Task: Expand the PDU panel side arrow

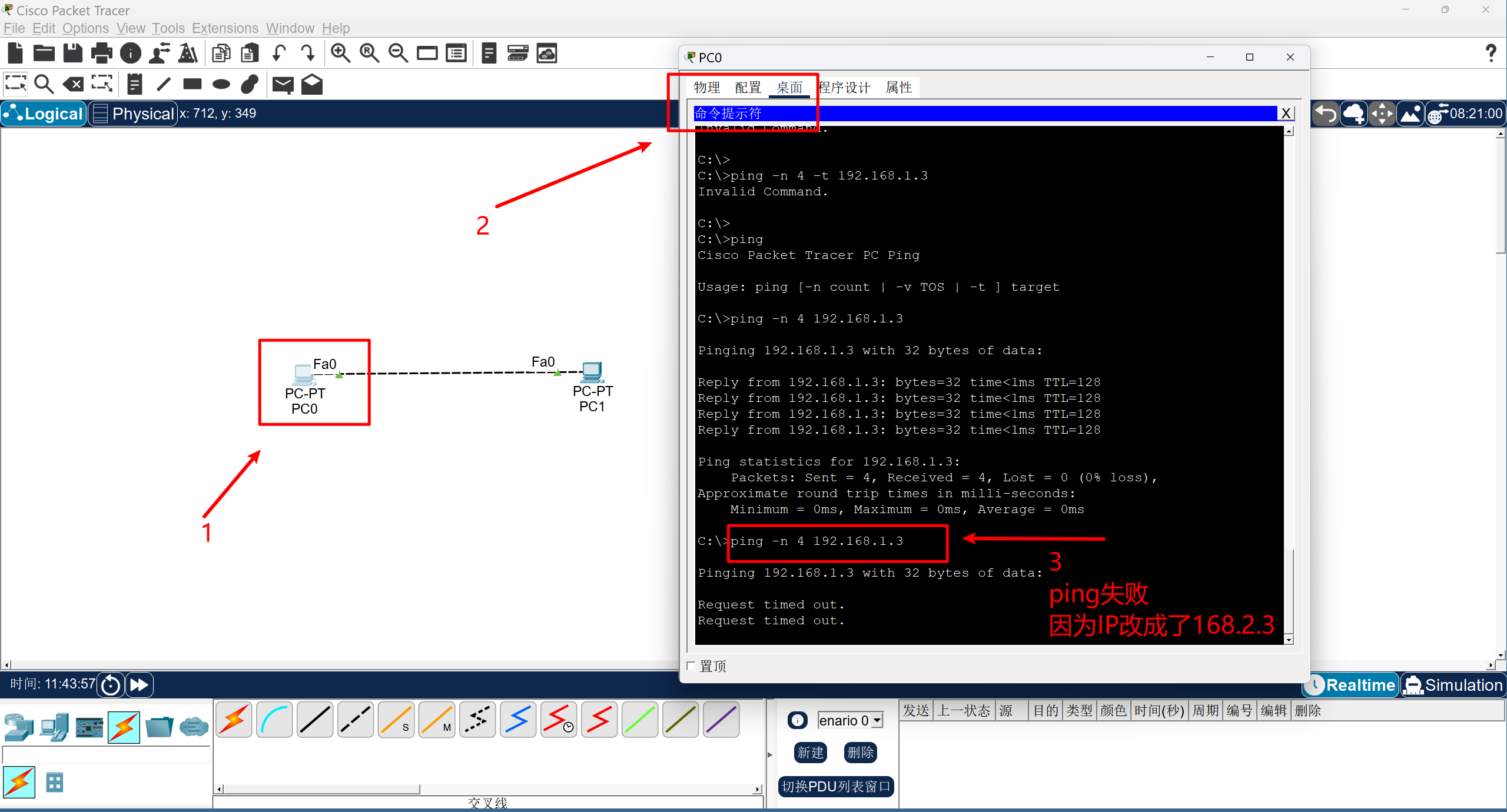Action: (x=769, y=754)
